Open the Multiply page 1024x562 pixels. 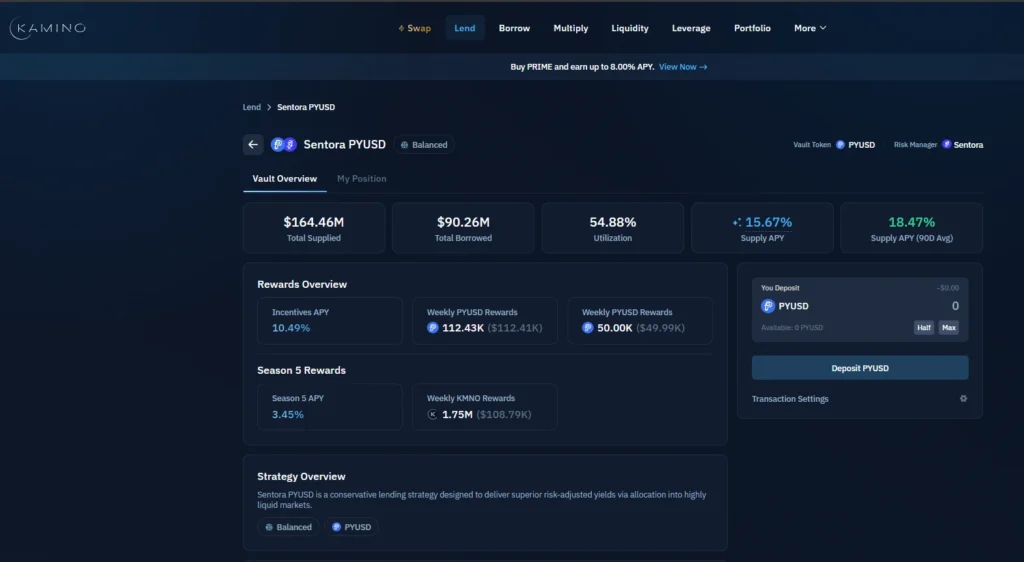(571, 28)
